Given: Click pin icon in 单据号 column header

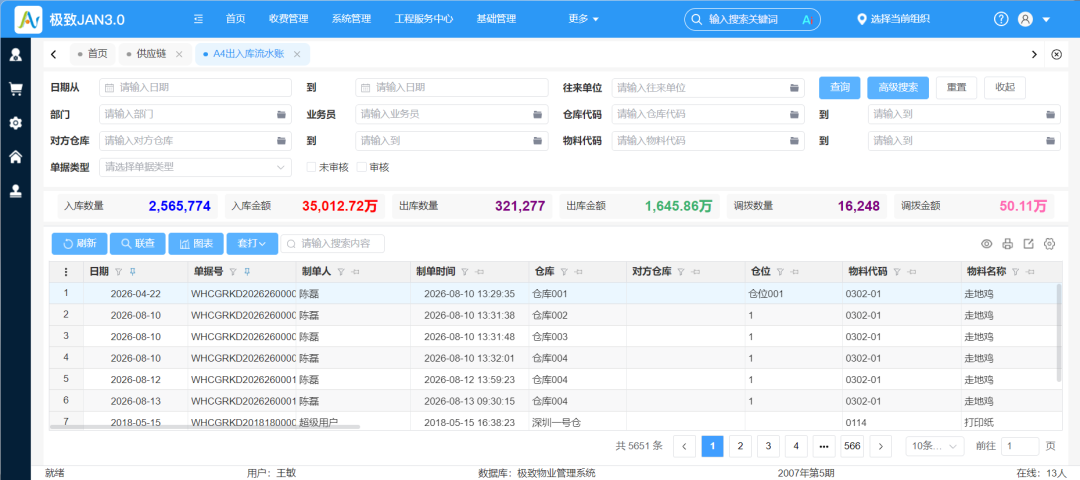Looking at the screenshot, I should (247, 272).
